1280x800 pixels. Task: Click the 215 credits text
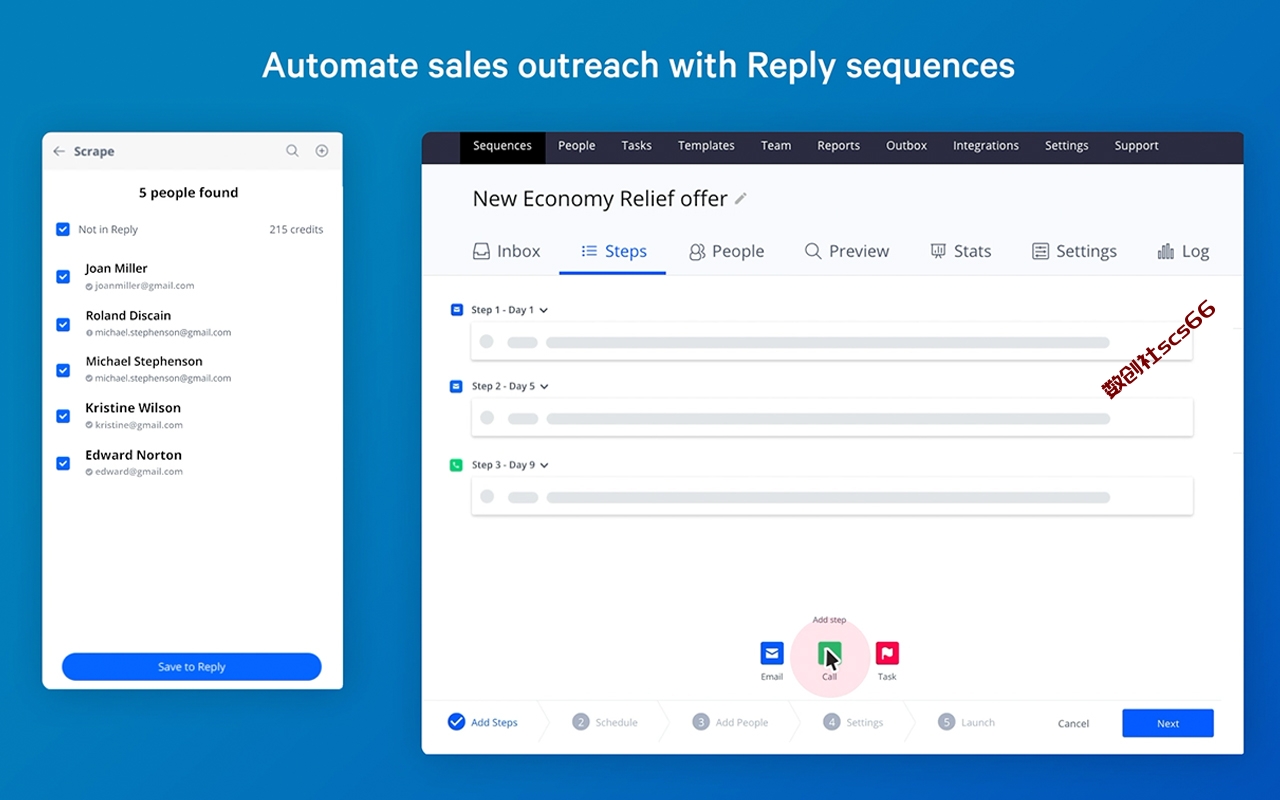coord(297,229)
